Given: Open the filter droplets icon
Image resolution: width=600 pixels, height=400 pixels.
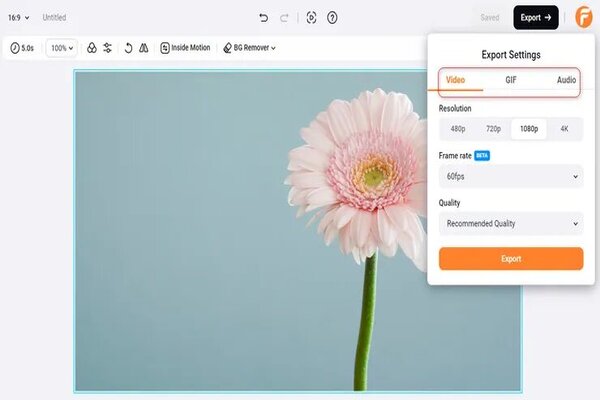Looking at the screenshot, I should (92, 48).
